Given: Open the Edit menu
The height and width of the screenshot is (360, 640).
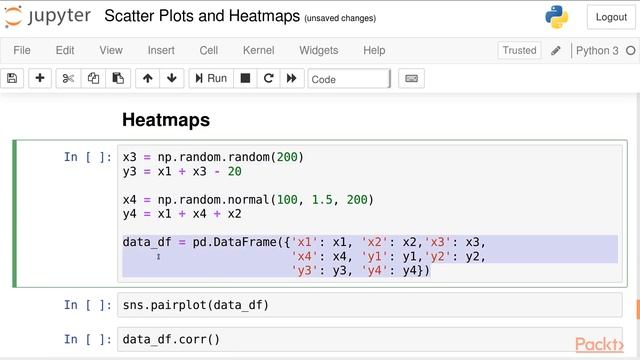Looking at the screenshot, I should 65,50.
